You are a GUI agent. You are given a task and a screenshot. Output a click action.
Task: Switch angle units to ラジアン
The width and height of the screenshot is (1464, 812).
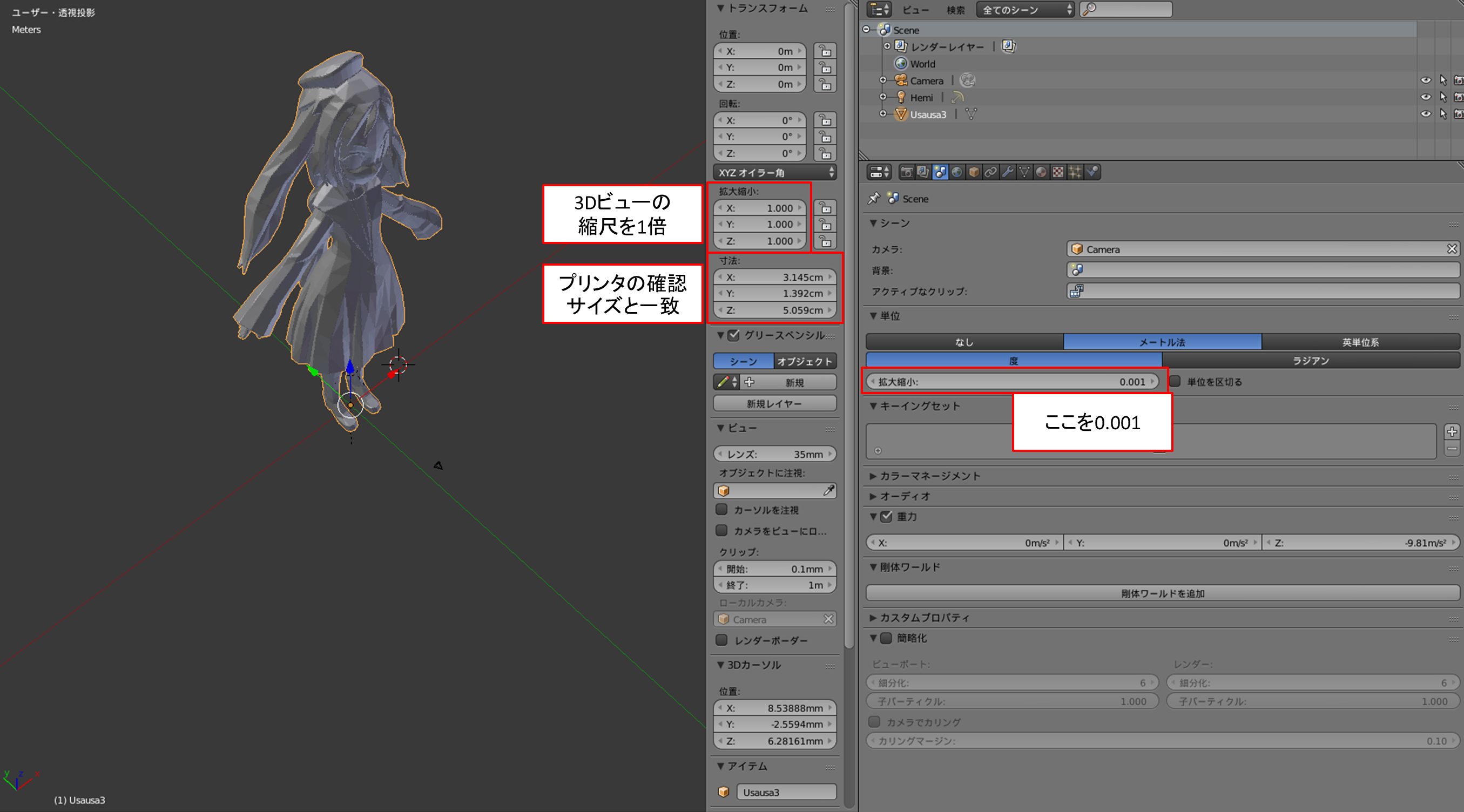point(1311,361)
